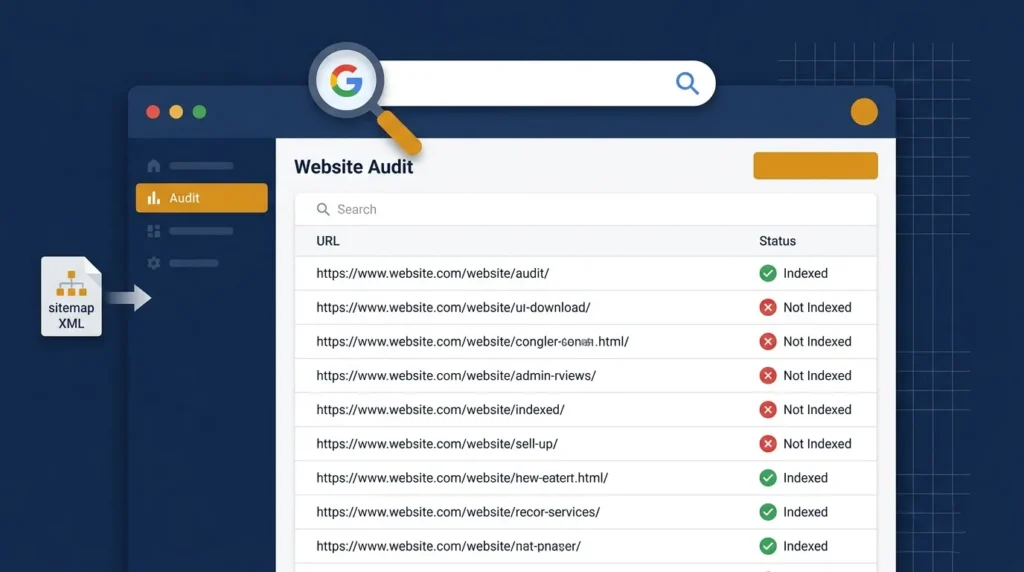Select the Audit item in the sidebar
This screenshot has height=572, width=1024.
pyautogui.click(x=202, y=198)
